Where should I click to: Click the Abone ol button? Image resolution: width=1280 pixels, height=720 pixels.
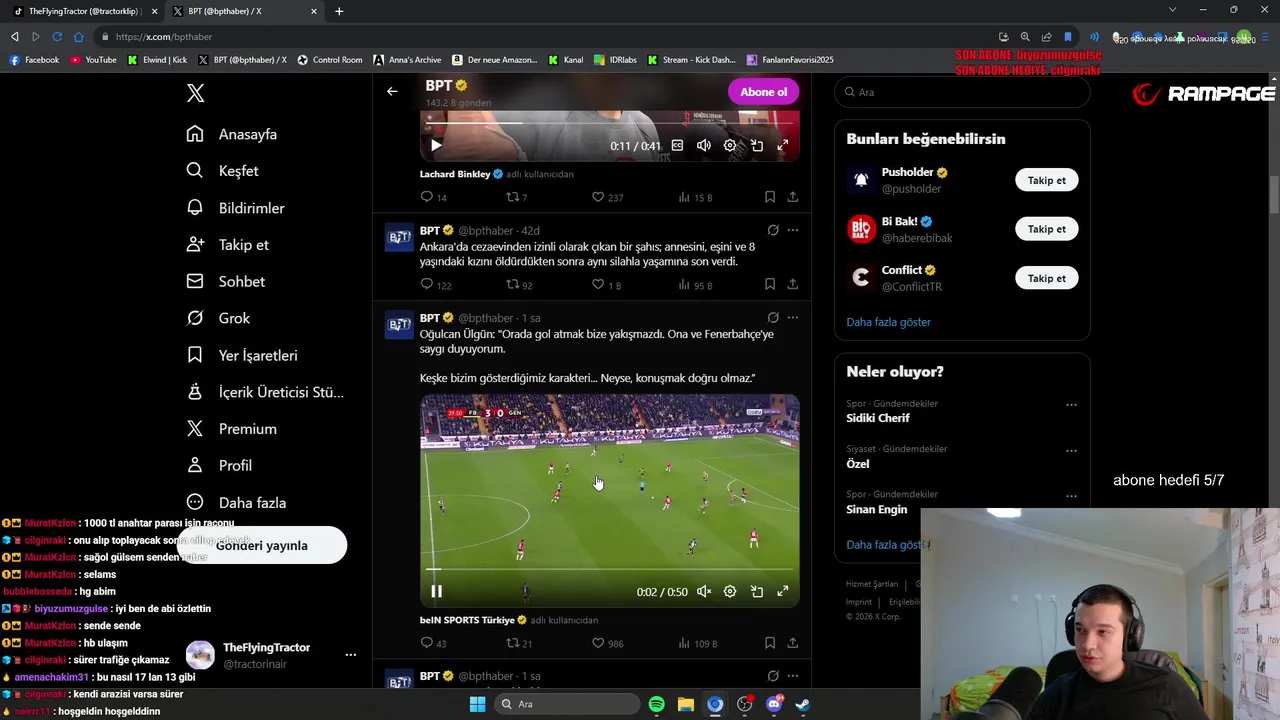coord(763,92)
